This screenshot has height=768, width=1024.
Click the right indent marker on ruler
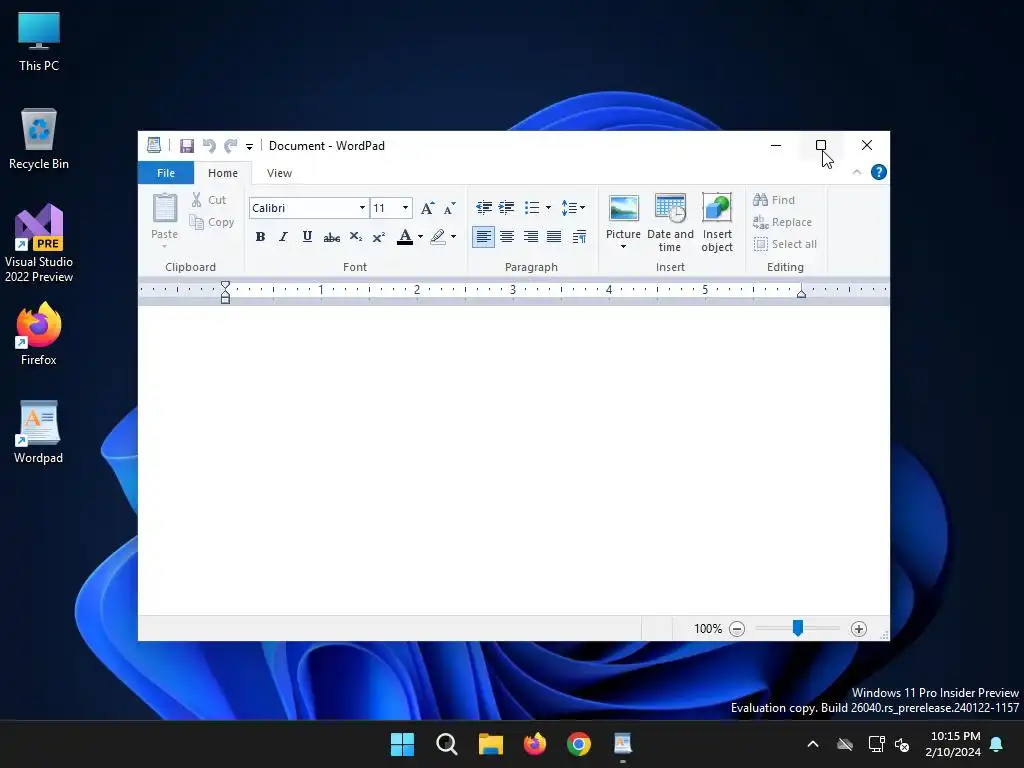pyautogui.click(x=801, y=294)
